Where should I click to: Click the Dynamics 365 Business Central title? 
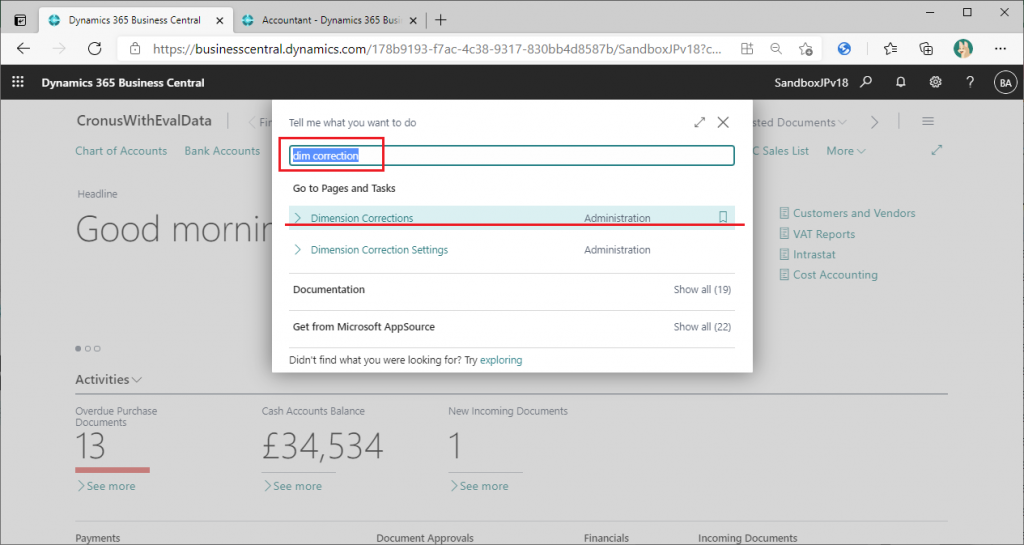coord(123,83)
